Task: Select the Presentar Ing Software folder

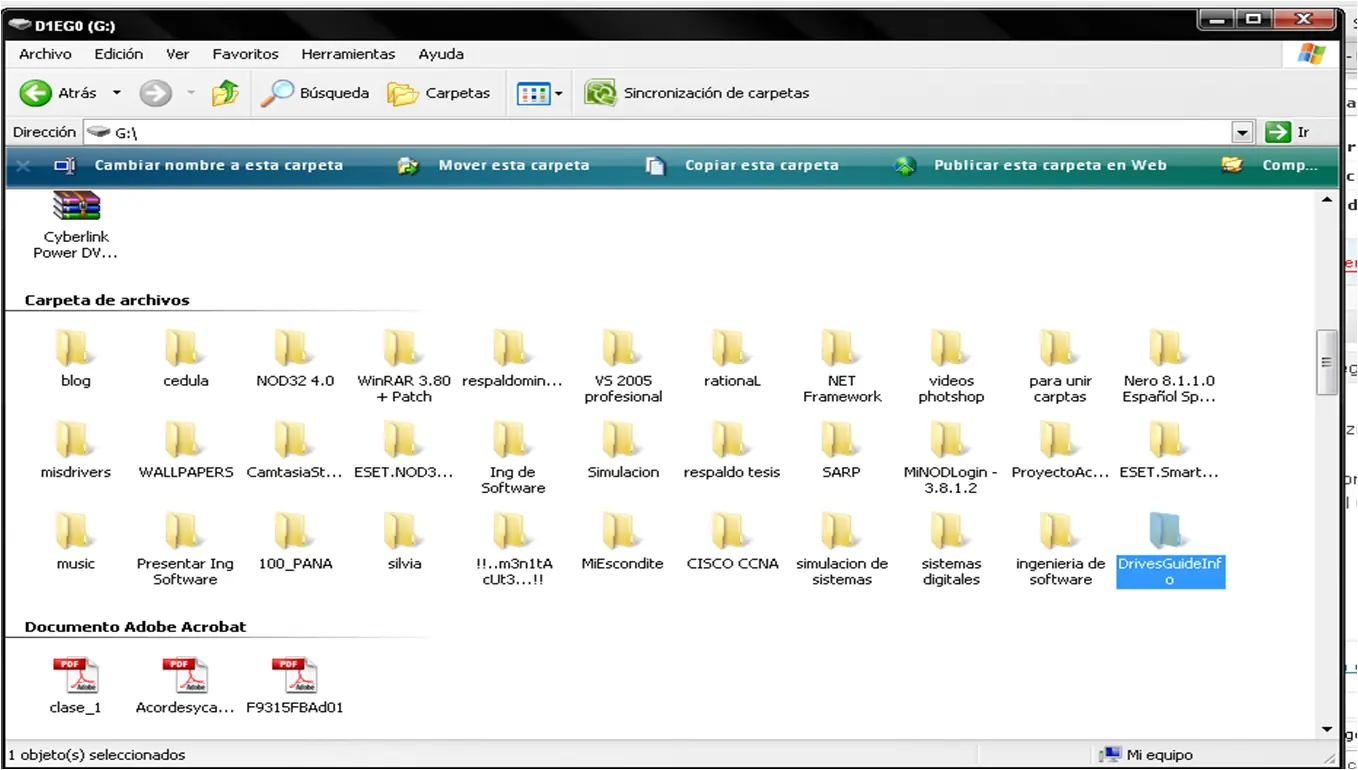Action: point(185,548)
